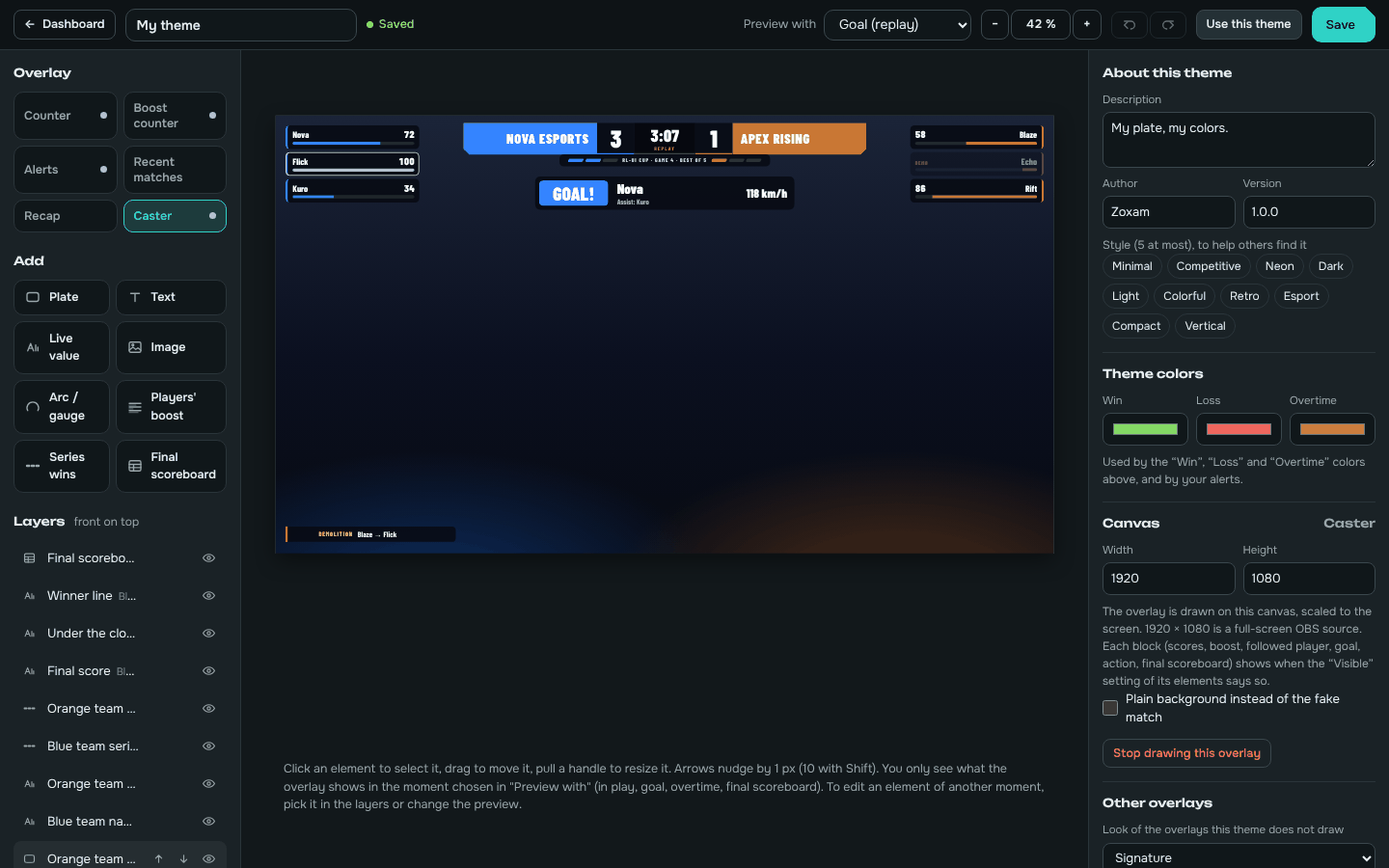1389x868 pixels.
Task: Click the Save button
Action: [x=1343, y=25]
